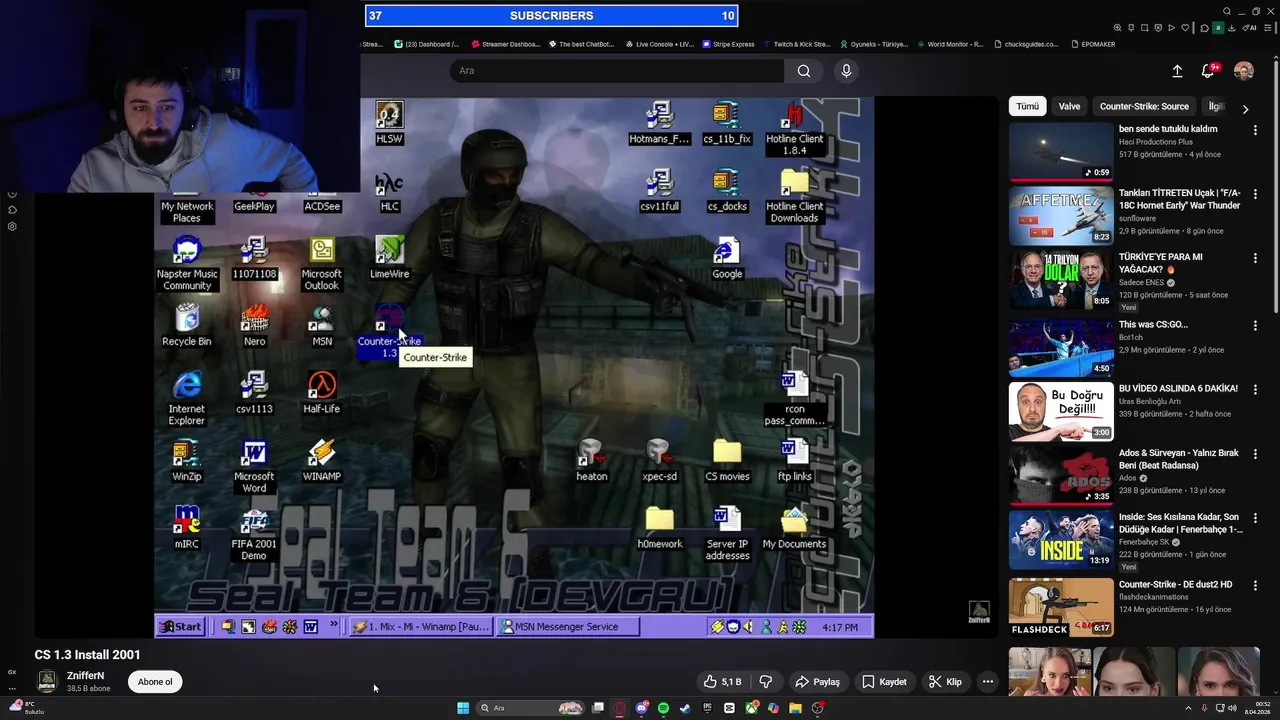
Task: Click the Klip clip button
Action: pyautogui.click(x=945, y=682)
